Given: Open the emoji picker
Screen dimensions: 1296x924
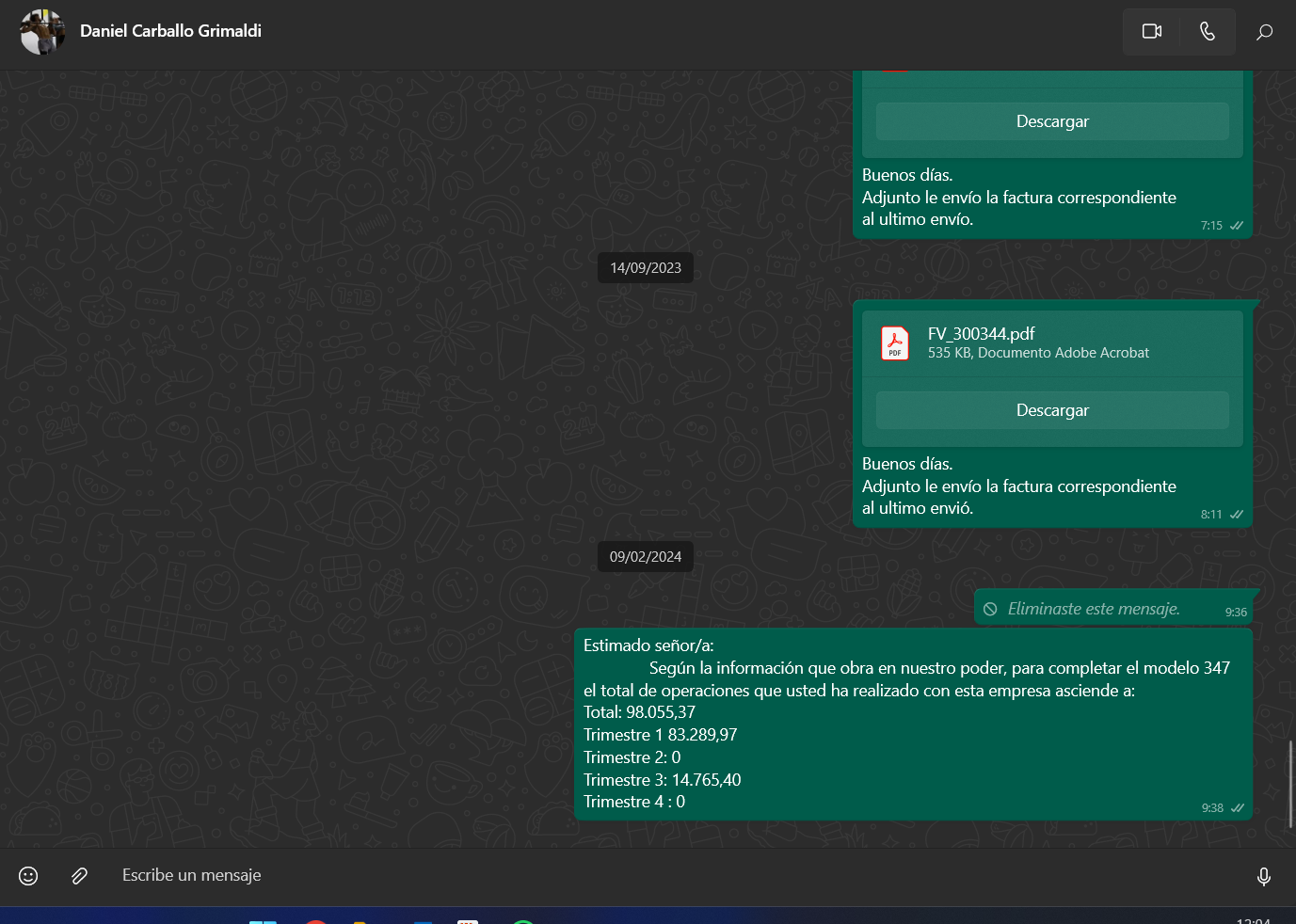Looking at the screenshot, I should 28,876.
